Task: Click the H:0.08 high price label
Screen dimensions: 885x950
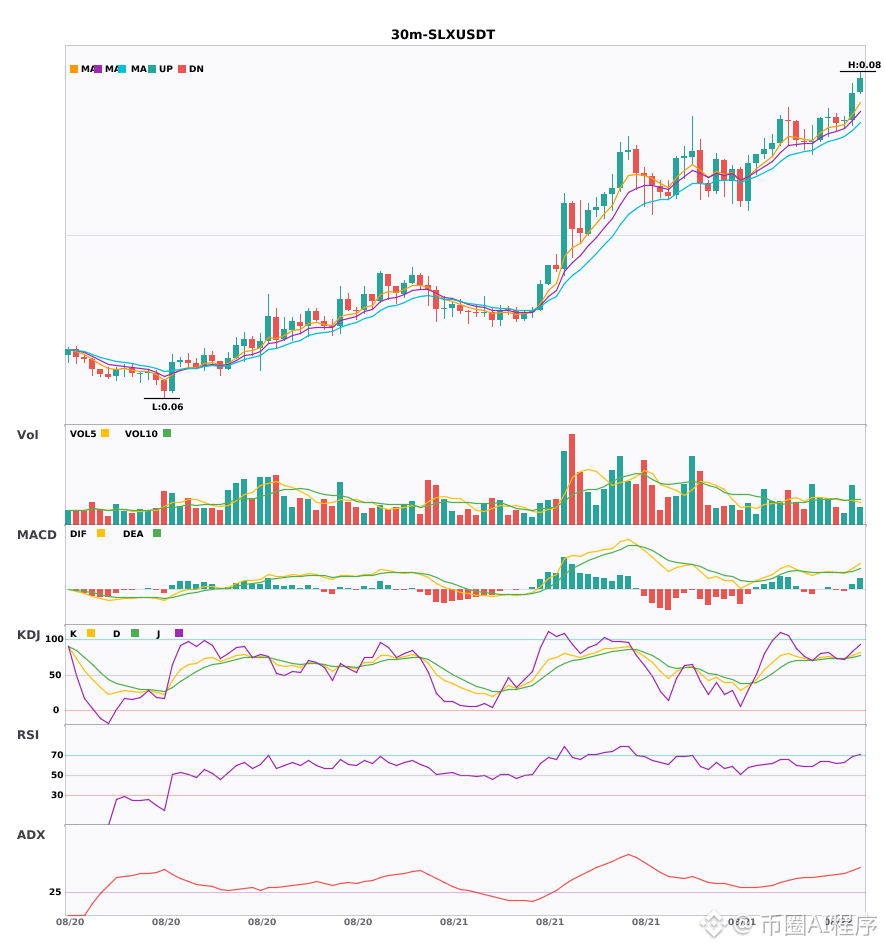Action: click(864, 65)
